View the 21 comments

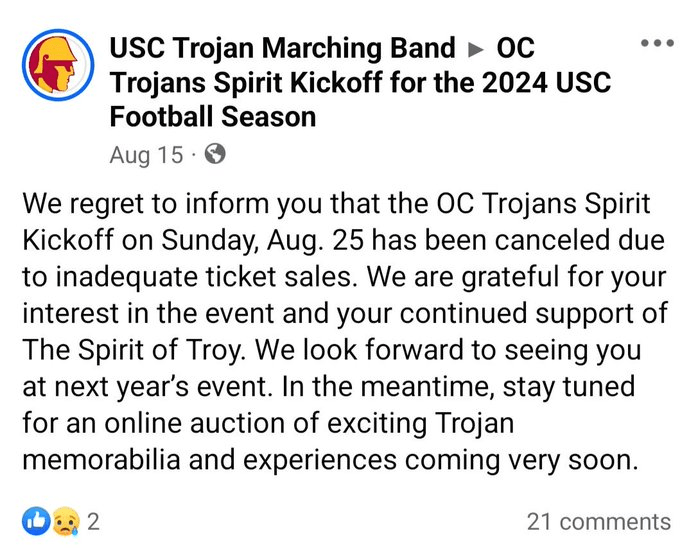598,521
